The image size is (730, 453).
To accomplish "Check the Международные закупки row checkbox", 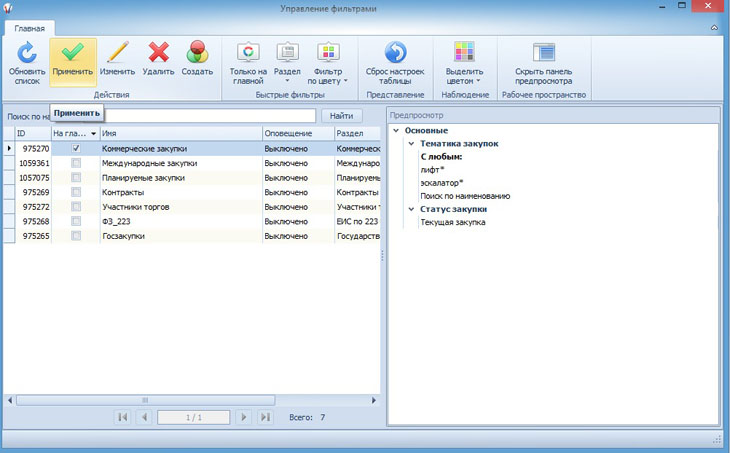I will [76, 163].
